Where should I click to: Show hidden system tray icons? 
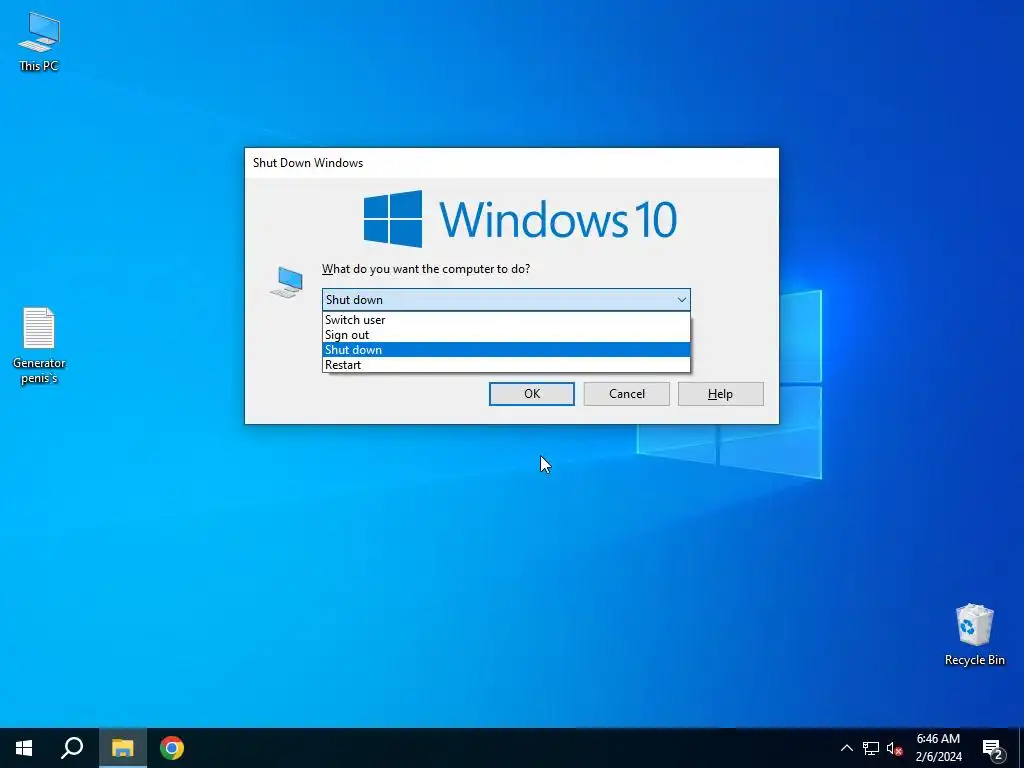[846, 748]
